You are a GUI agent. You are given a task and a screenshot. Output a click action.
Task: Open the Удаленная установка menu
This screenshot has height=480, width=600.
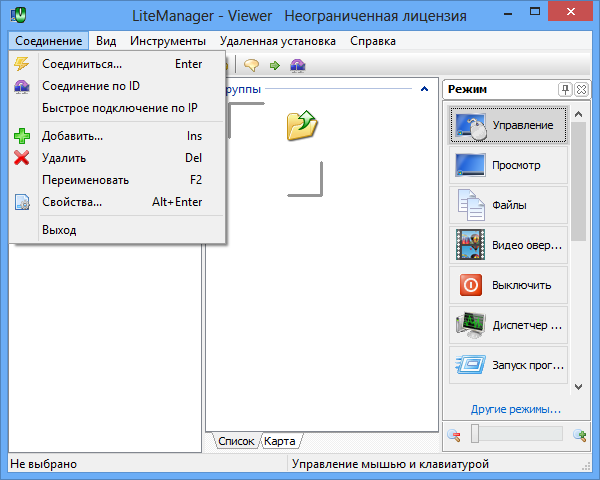277,41
